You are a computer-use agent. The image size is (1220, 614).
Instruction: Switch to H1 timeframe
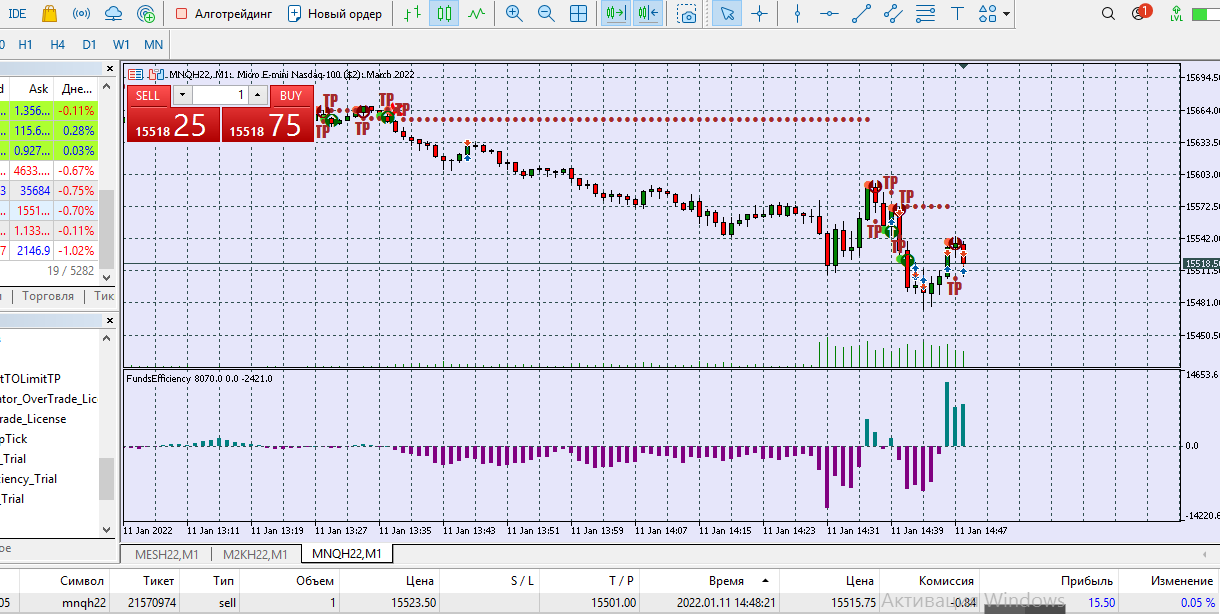coord(25,45)
